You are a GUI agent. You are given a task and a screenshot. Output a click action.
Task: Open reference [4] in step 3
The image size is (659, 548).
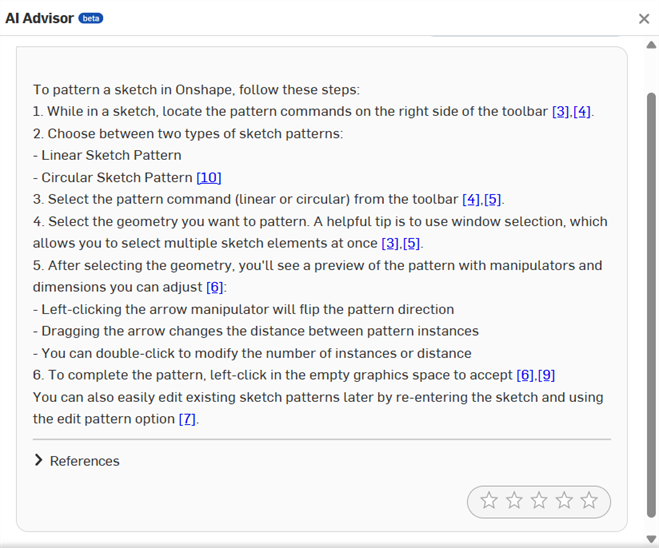pyautogui.click(x=471, y=199)
